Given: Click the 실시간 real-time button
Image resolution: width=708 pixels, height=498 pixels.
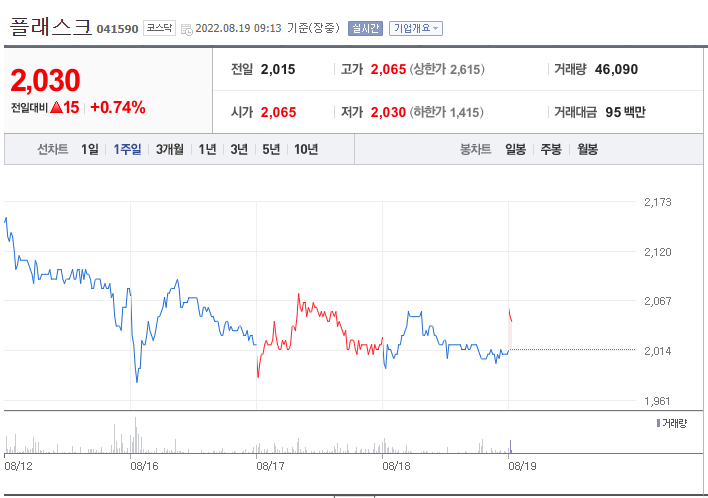Looking at the screenshot, I should (x=365, y=28).
